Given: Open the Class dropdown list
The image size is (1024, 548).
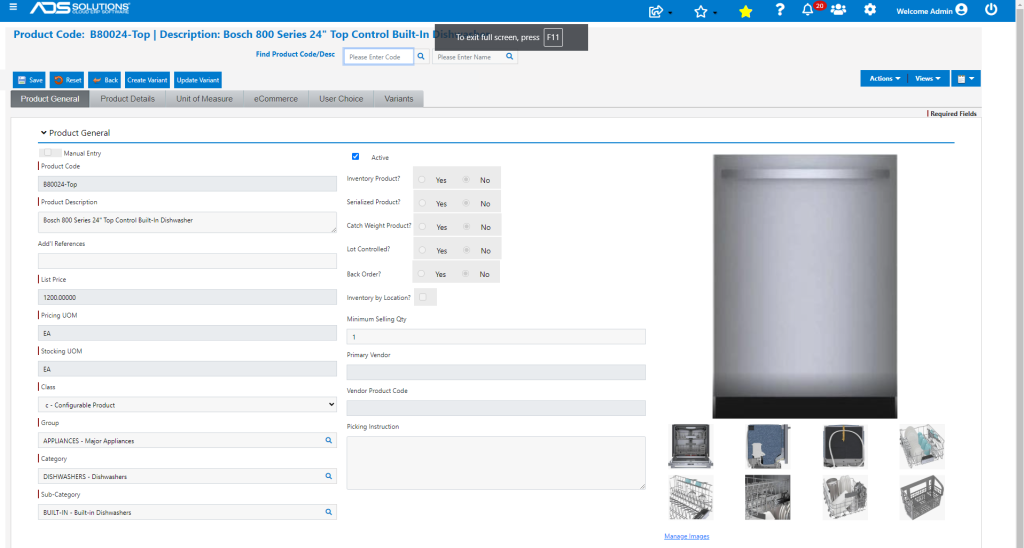Looking at the screenshot, I should 187,405.
